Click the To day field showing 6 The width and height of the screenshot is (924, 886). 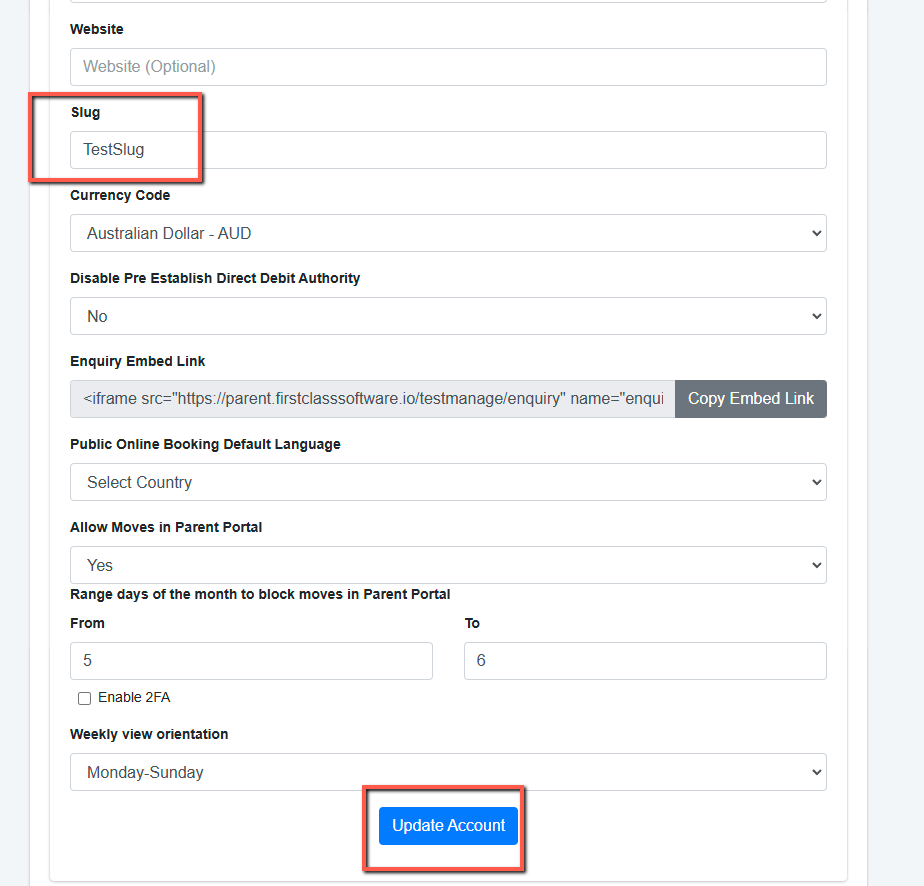coord(645,661)
